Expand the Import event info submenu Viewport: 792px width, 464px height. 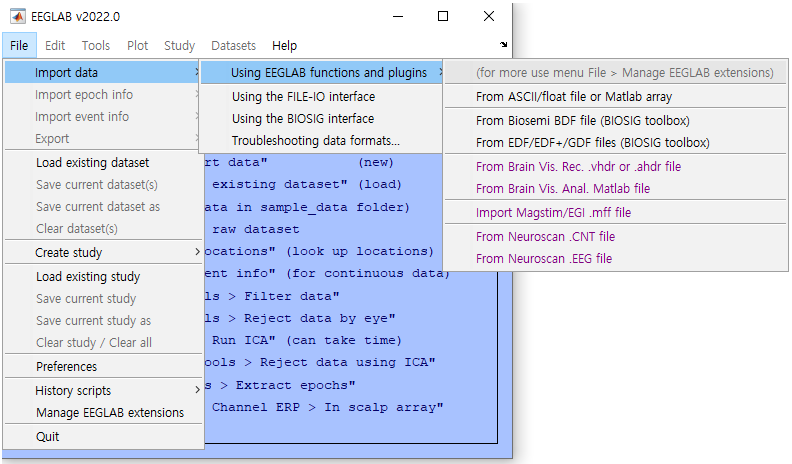(x=103, y=117)
